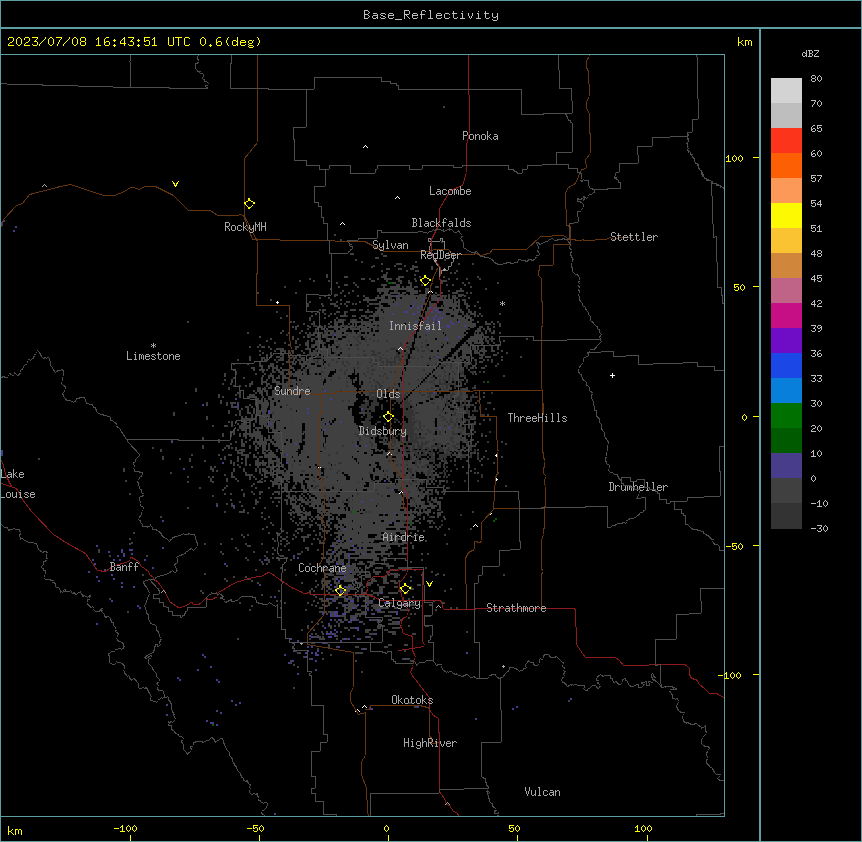Viewport: 862px width, 842px height.
Task: Click the dBZ legend heading
Action: point(810,53)
